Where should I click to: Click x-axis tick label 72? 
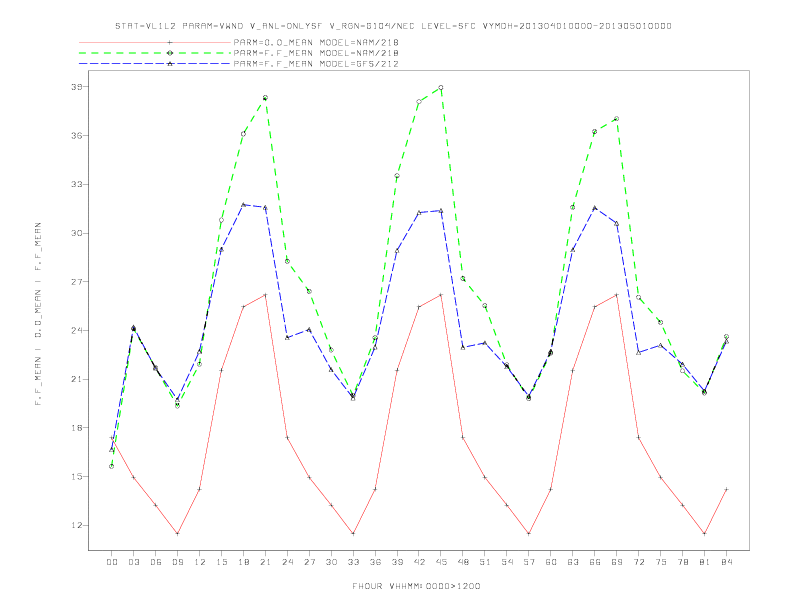pyautogui.click(x=638, y=562)
